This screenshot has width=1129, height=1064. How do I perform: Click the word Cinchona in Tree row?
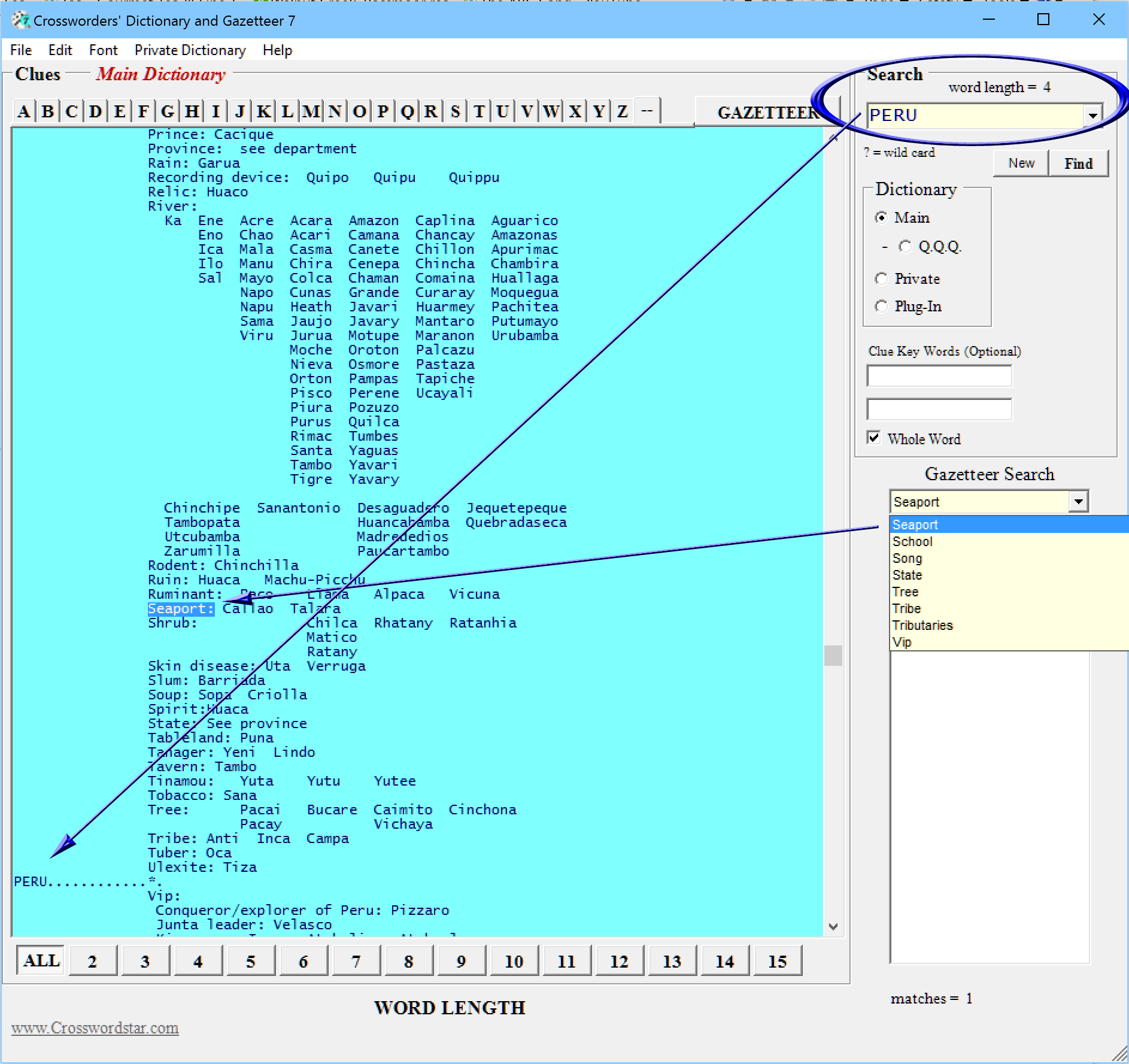click(x=482, y=810)
